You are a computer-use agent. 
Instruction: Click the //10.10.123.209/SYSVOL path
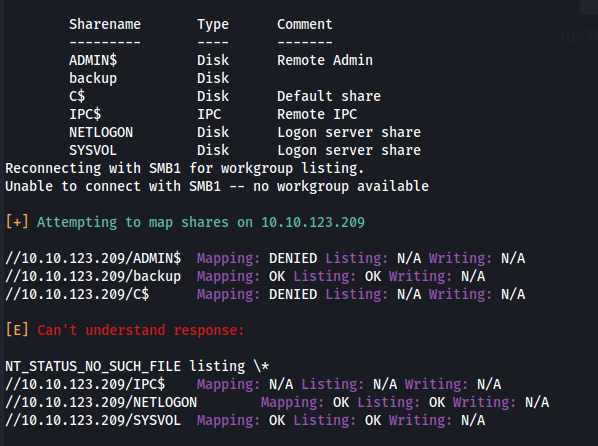(93, 420)
